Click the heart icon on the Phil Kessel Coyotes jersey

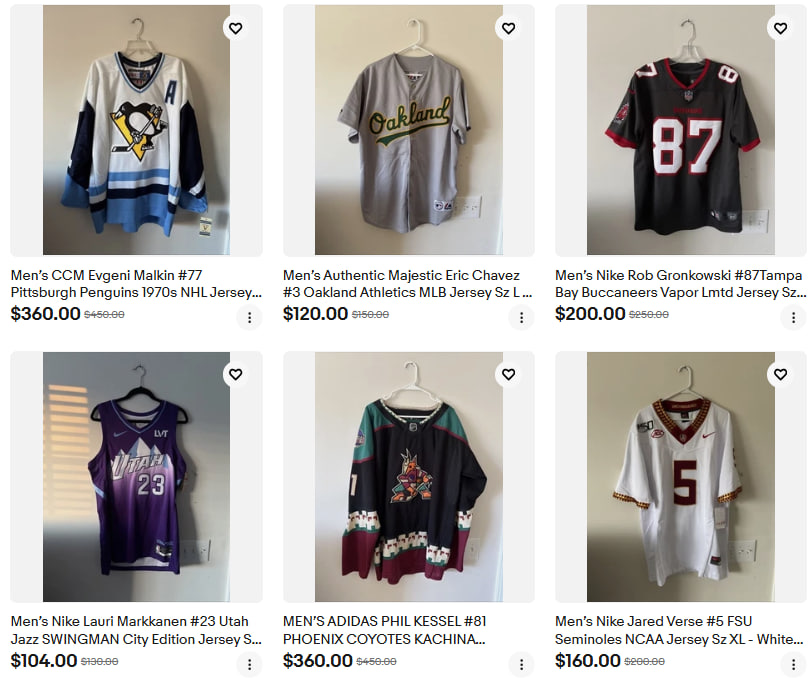coord(508,374)
